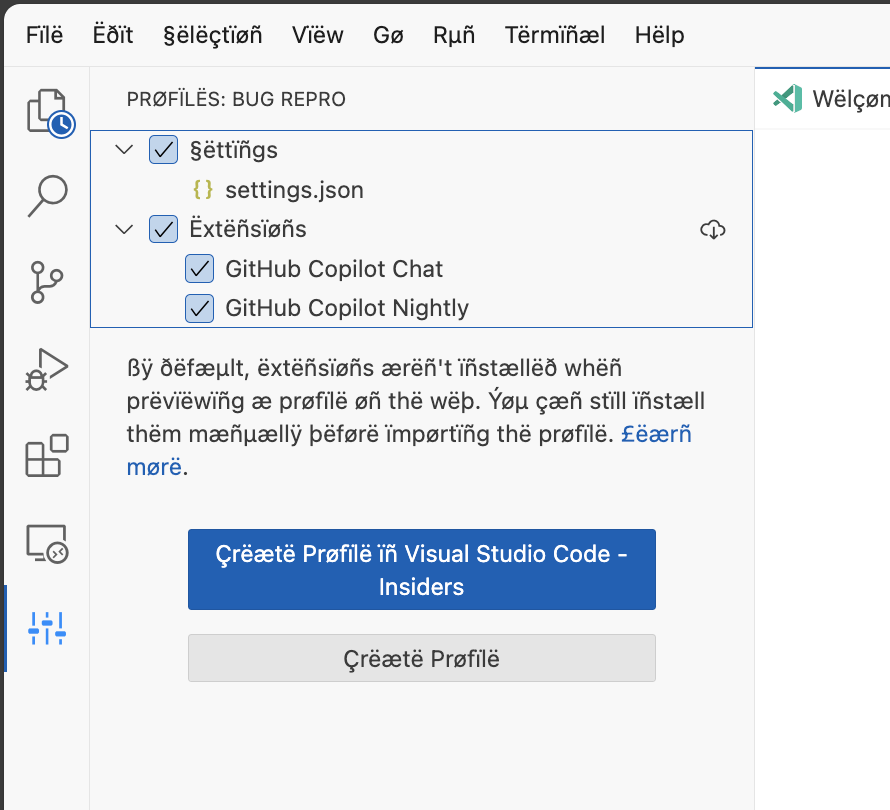
Task: Click the Create Profile button
Action: point(421,658)
